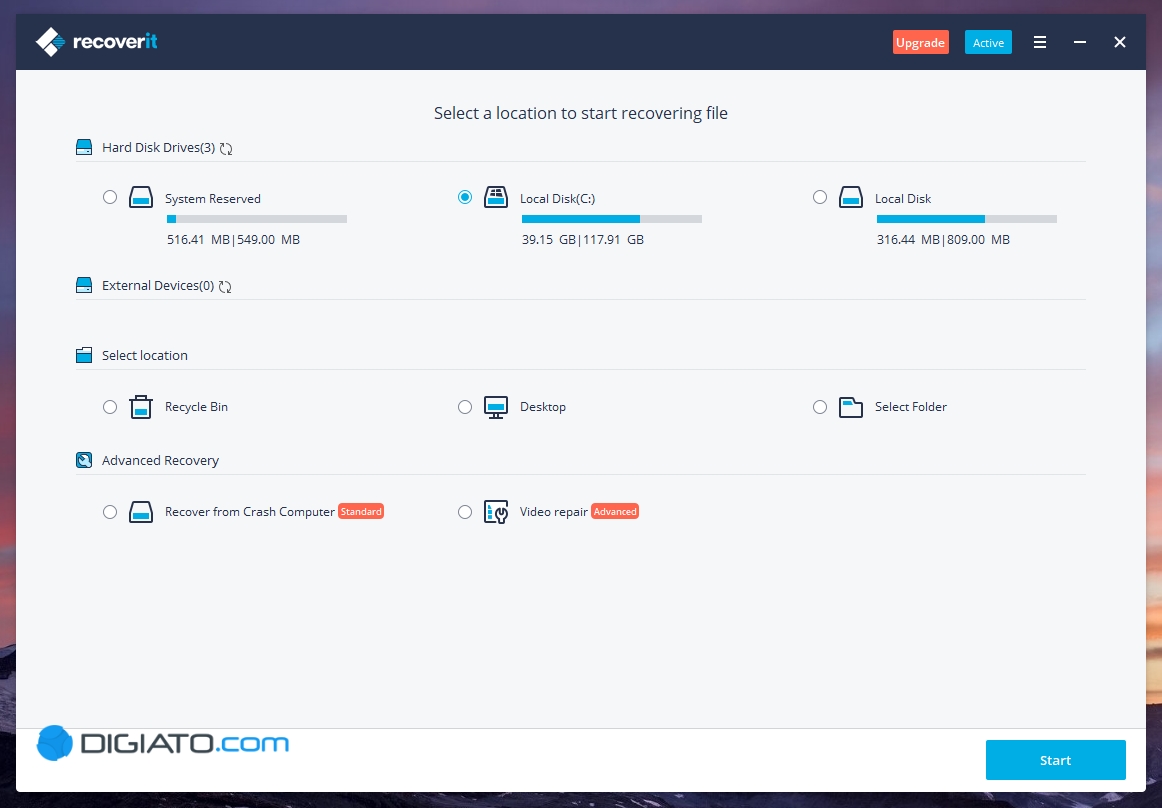This screenshot has width=1162, height=808.
Task: Click the Select location section icon
Action: point(84,355)
